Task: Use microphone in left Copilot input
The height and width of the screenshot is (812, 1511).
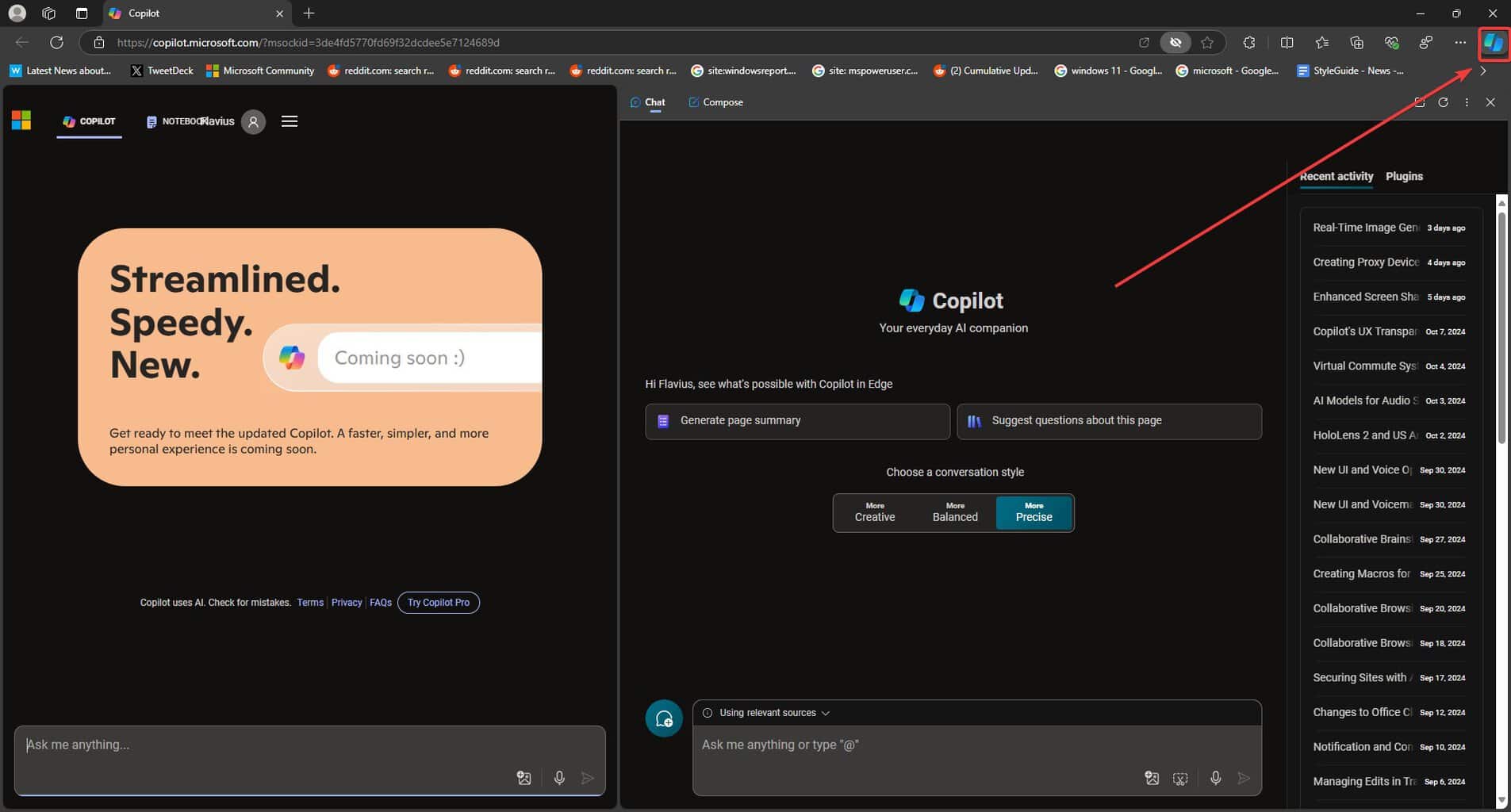Action: point(559,778)
